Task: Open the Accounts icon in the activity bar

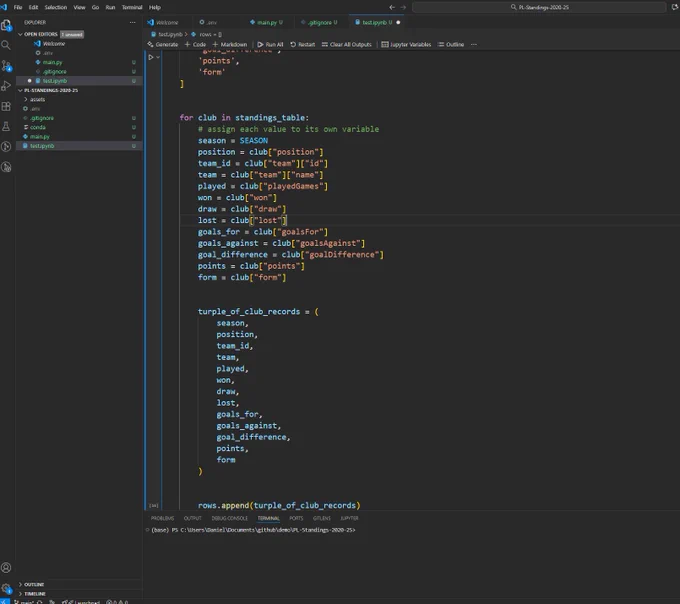Action: 6,568
